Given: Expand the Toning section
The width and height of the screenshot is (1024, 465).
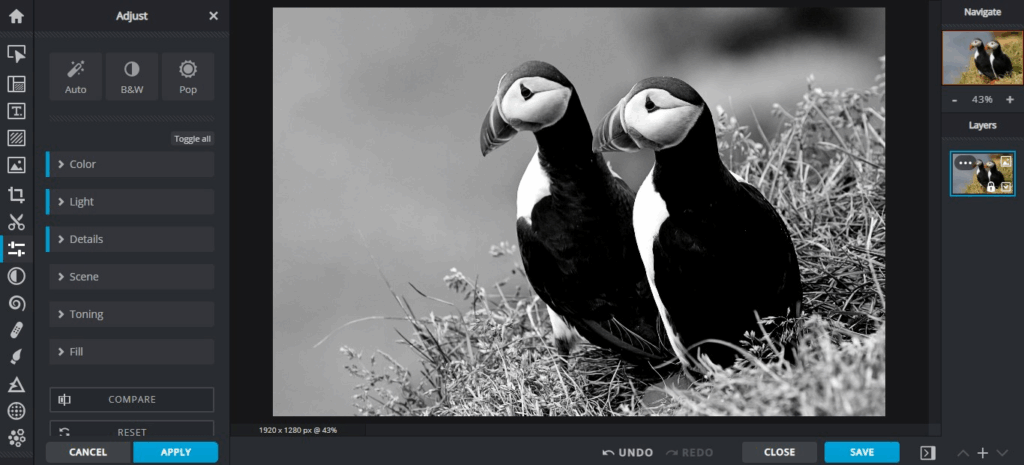Looking at the screenshot, I should (131, 314).
